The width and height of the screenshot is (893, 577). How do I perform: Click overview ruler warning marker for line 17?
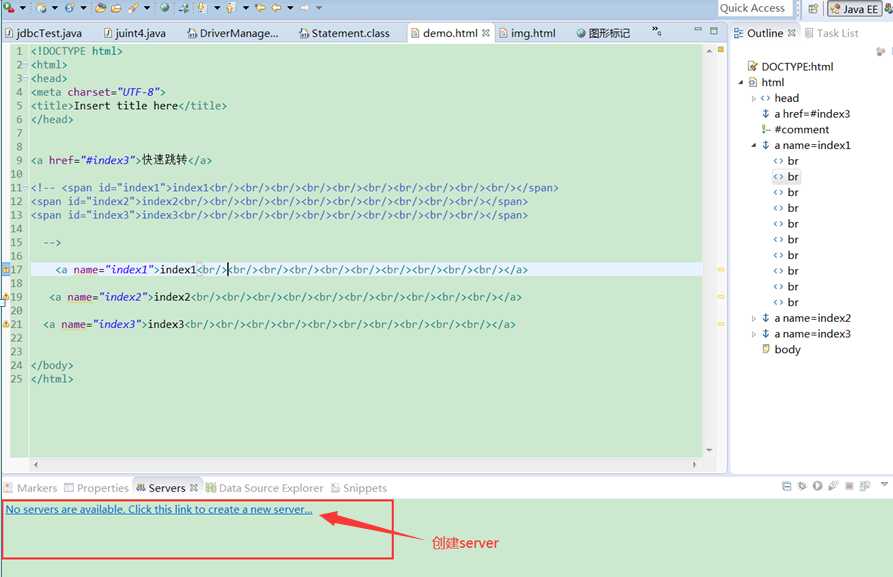tap(720, 269)
